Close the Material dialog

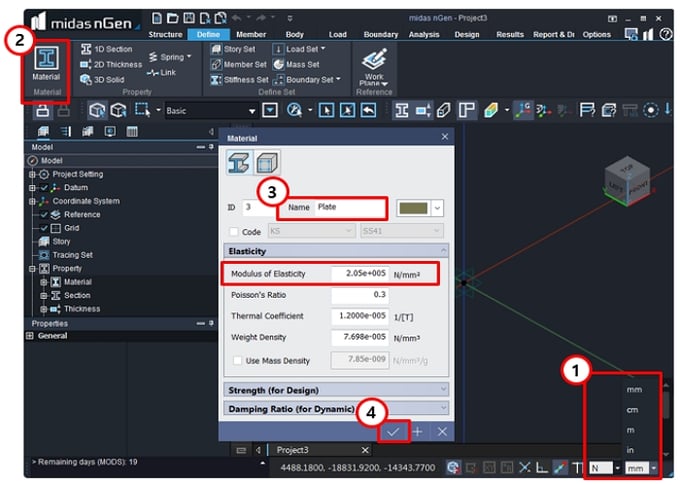tap(445, 137)
